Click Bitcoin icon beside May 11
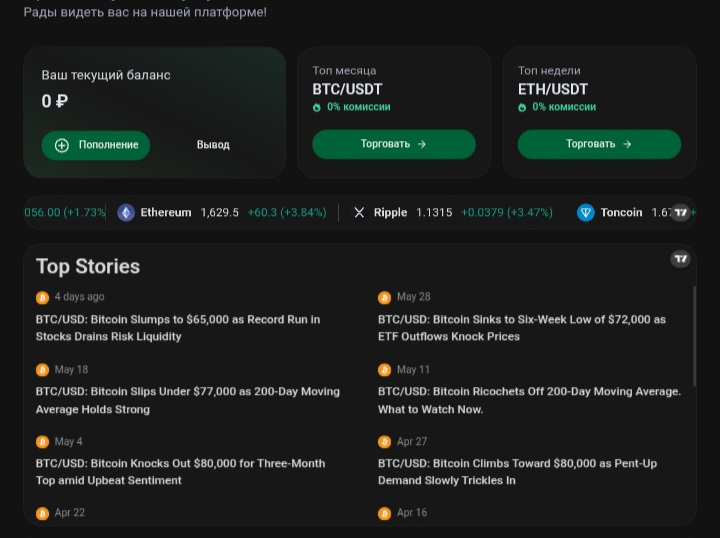 coord(384,370)
